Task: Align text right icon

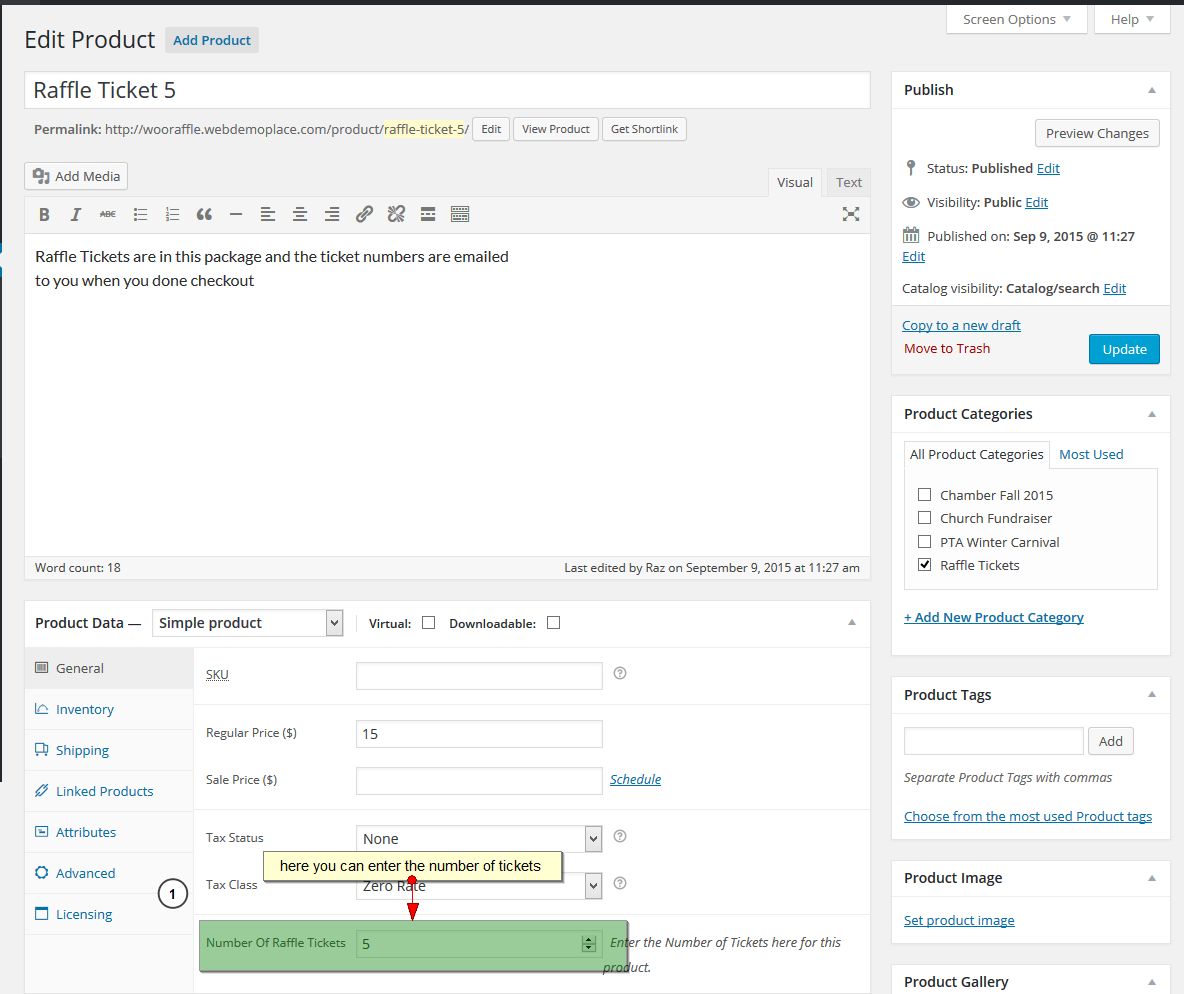Action: [331, 215]
